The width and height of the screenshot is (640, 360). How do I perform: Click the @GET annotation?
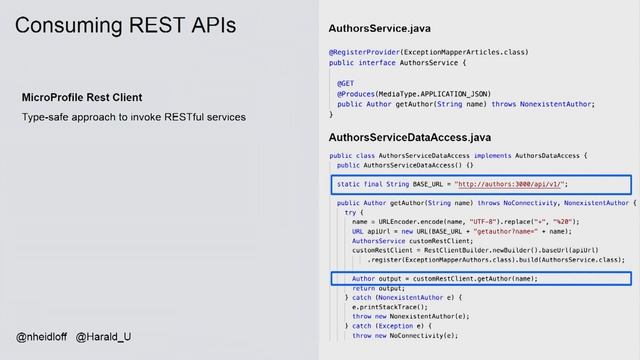click(x=345, y=83)
